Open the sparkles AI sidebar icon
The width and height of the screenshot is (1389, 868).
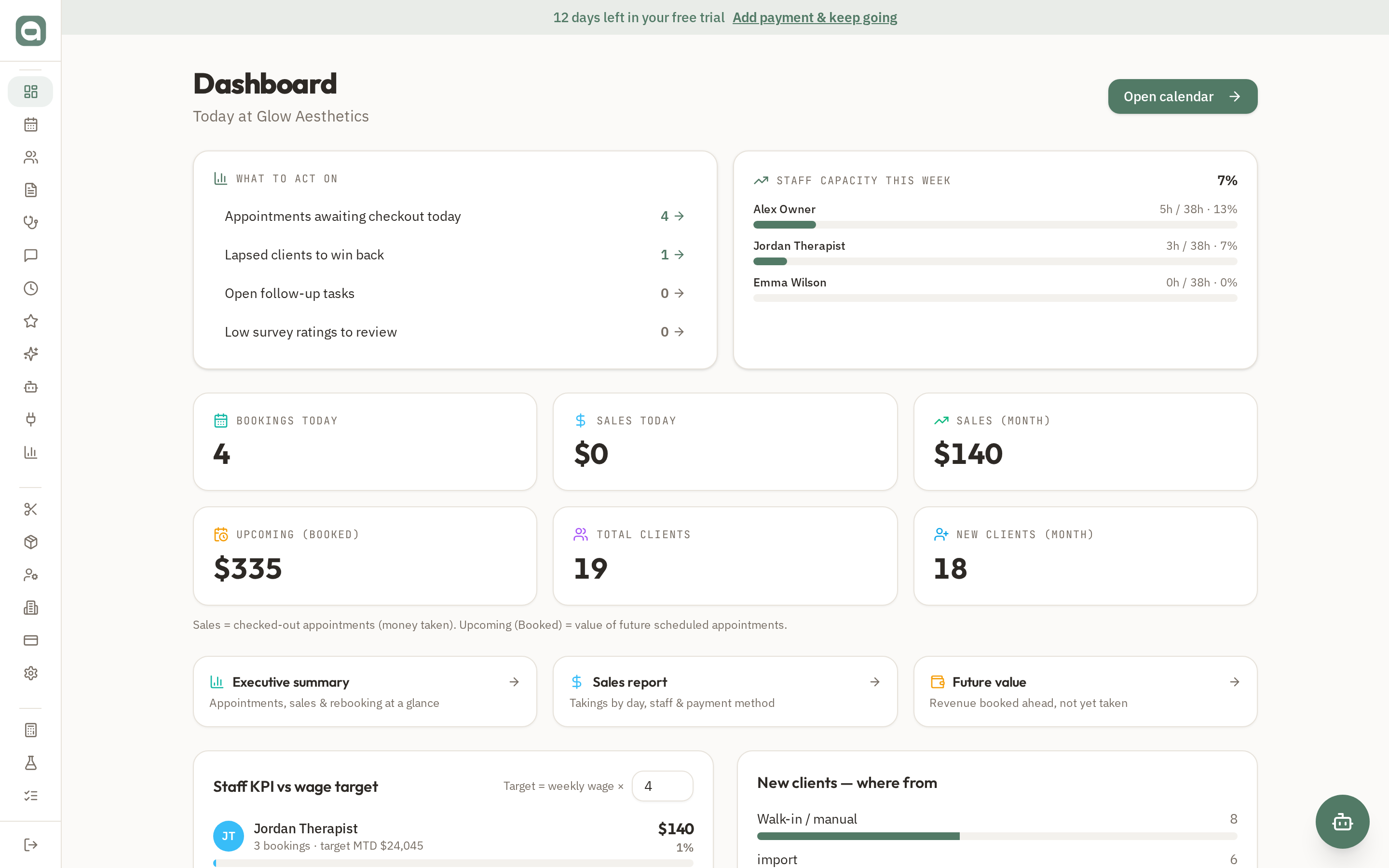pos(30,353)
